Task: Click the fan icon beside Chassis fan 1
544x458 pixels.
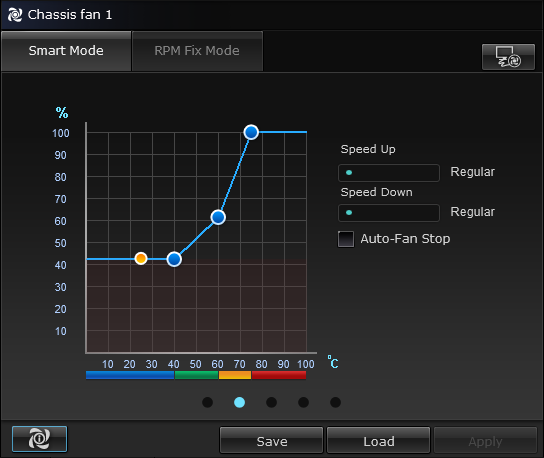Action: 15,15
